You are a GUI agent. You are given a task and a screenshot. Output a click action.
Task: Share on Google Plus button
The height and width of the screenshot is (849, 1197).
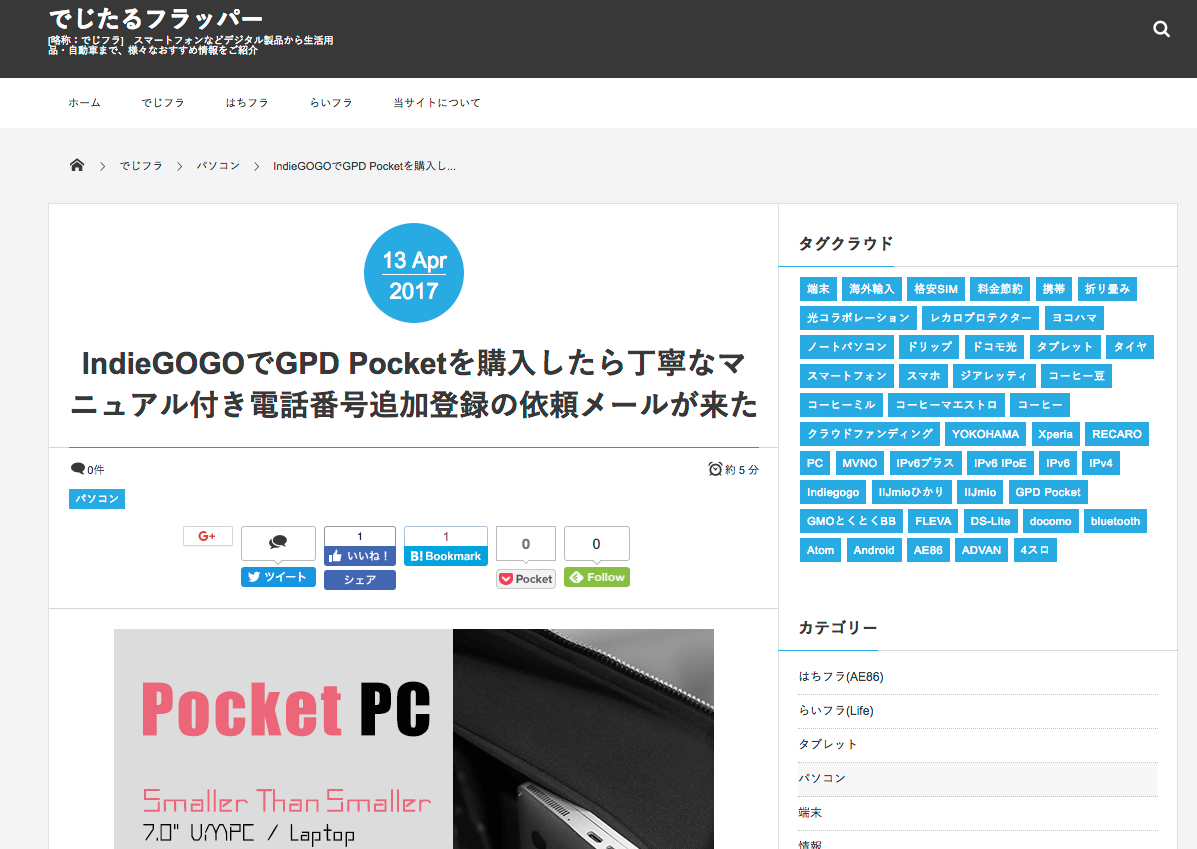pos(208,536)
